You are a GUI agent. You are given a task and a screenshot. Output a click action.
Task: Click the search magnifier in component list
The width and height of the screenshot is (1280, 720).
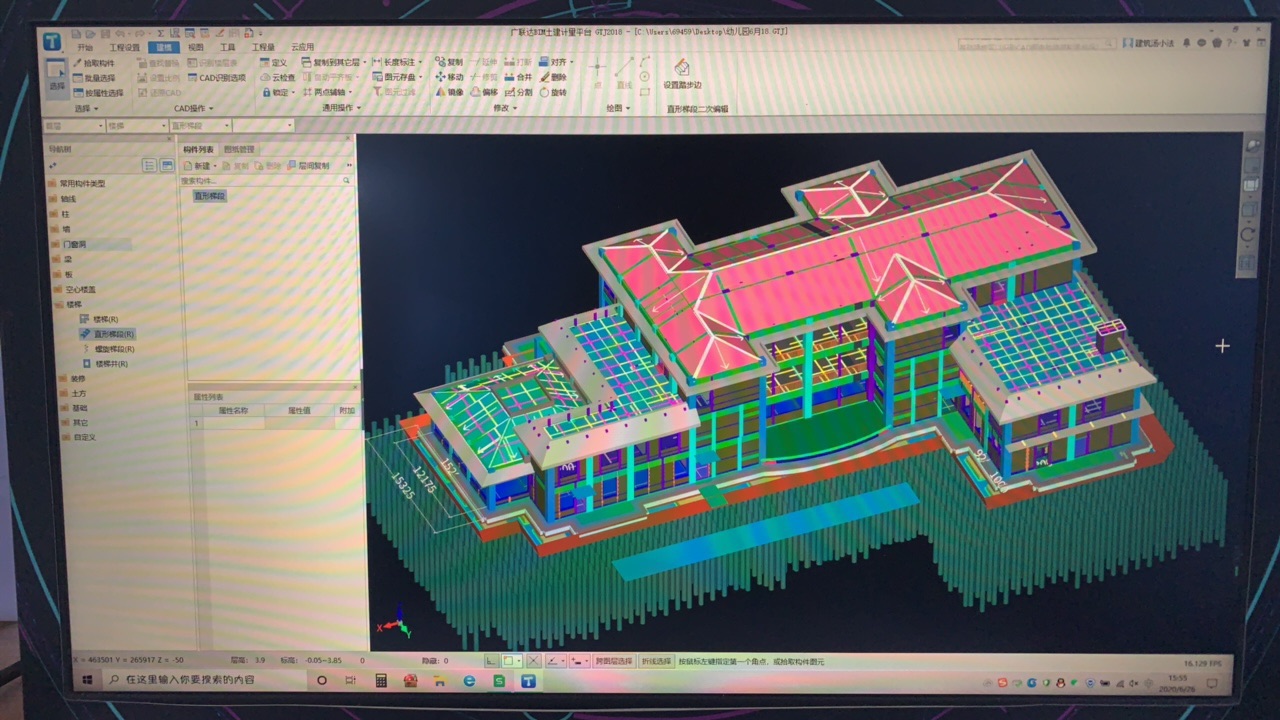click(x=347, y=180)
